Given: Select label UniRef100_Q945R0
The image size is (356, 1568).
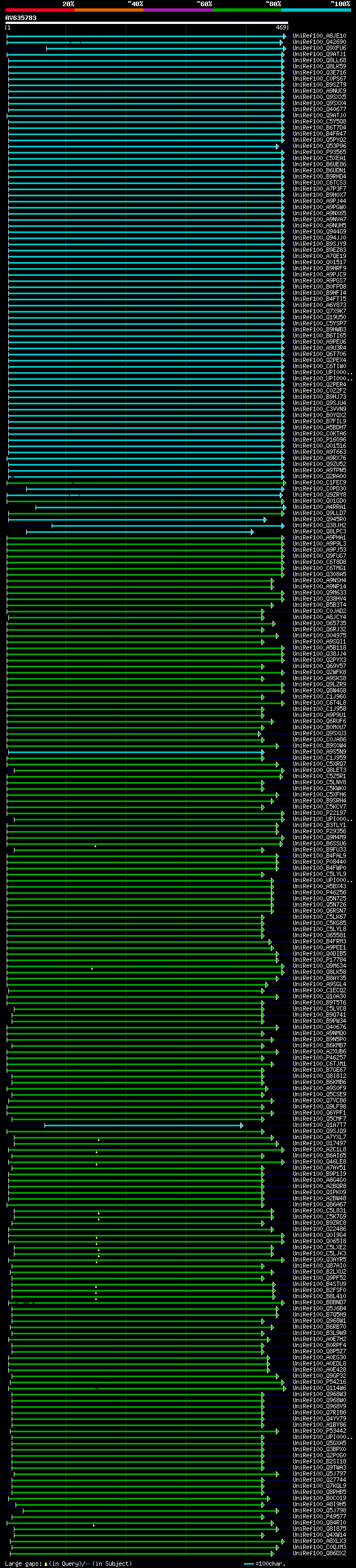Looking at the screenshot, I should 319,519.
